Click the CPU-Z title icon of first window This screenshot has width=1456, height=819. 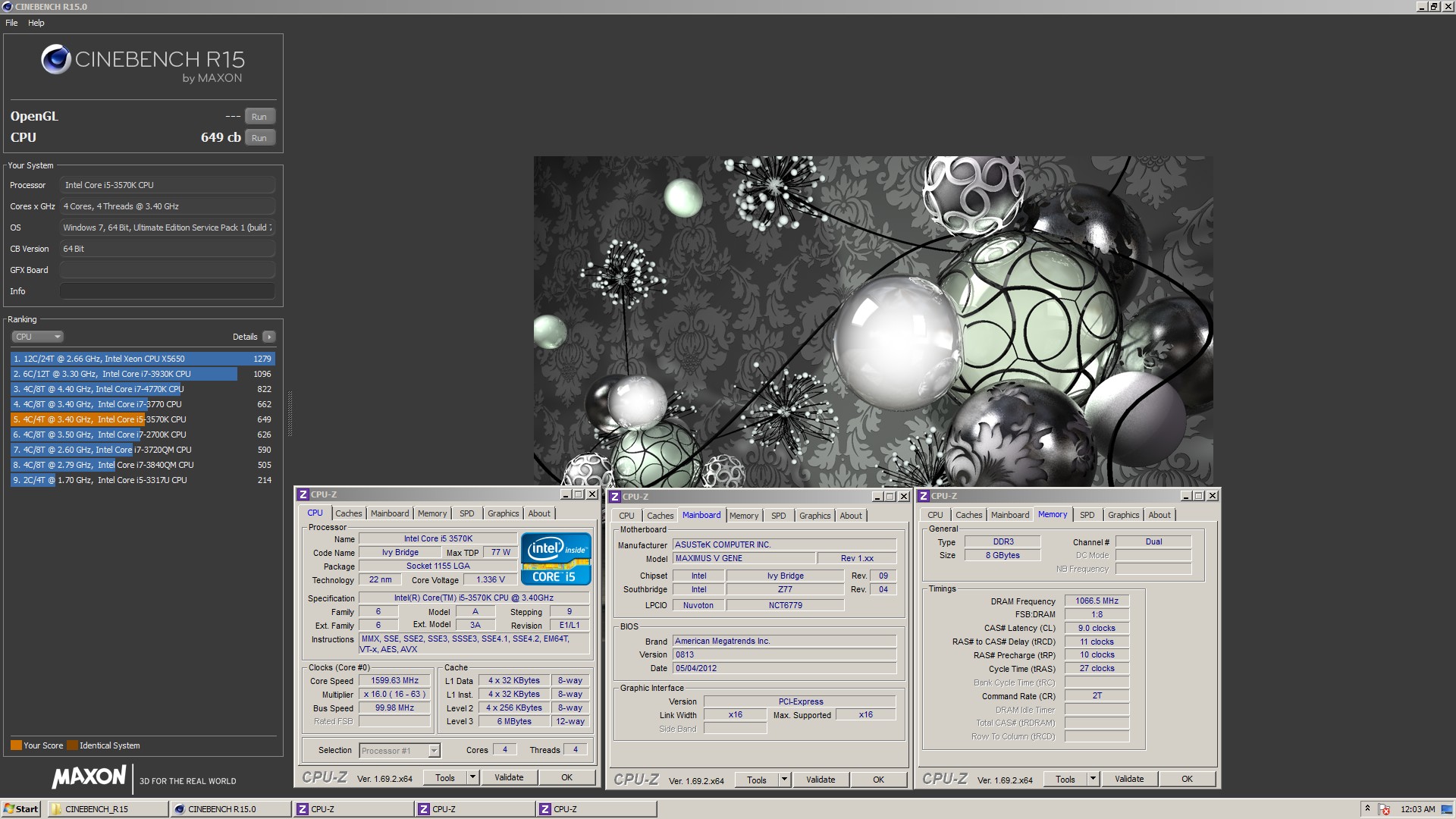[303, 494]
